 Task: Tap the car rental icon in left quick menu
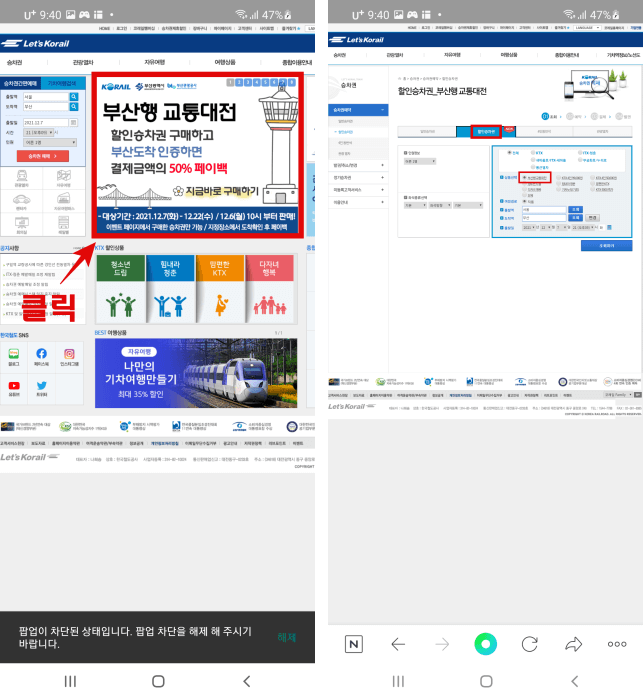pyautogui.click(x=21, y=199)
